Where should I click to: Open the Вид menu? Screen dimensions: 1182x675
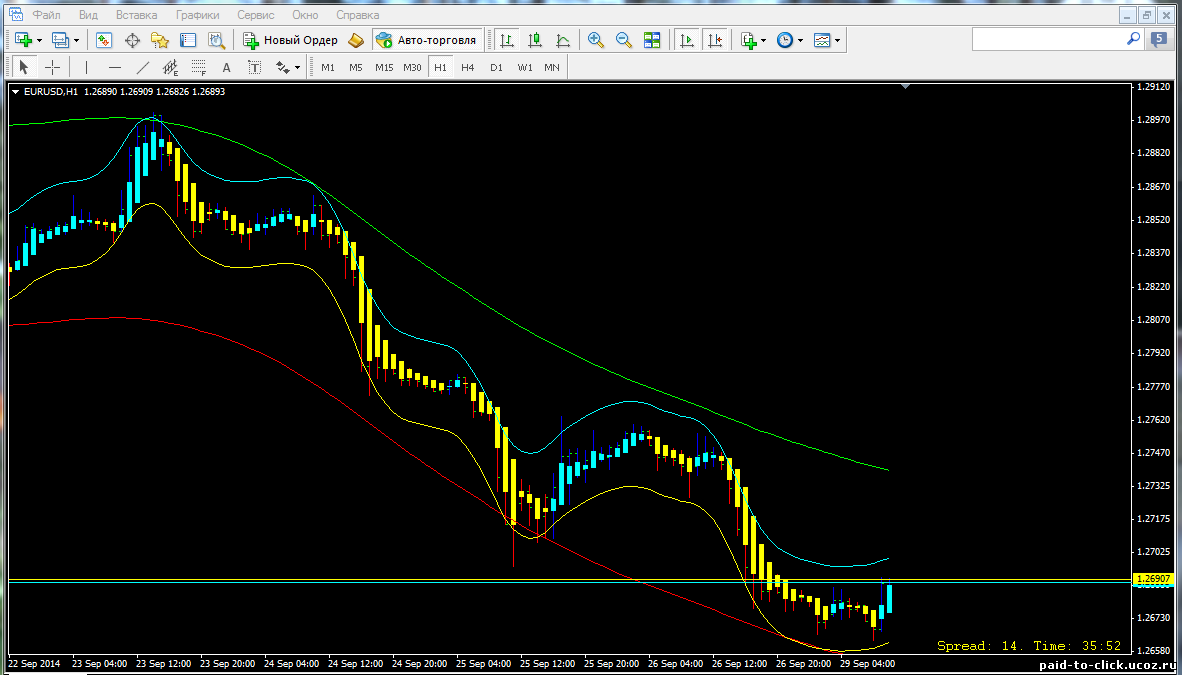click(88, 14)
